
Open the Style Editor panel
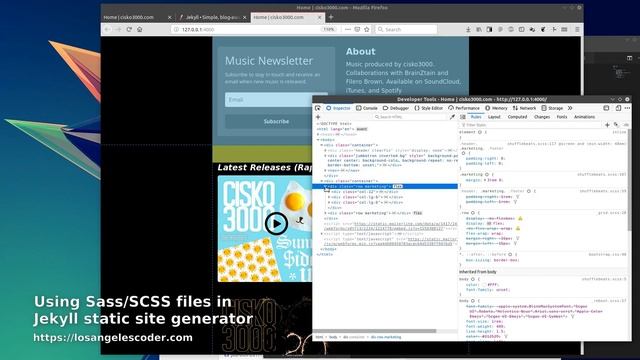coord(429,108)
